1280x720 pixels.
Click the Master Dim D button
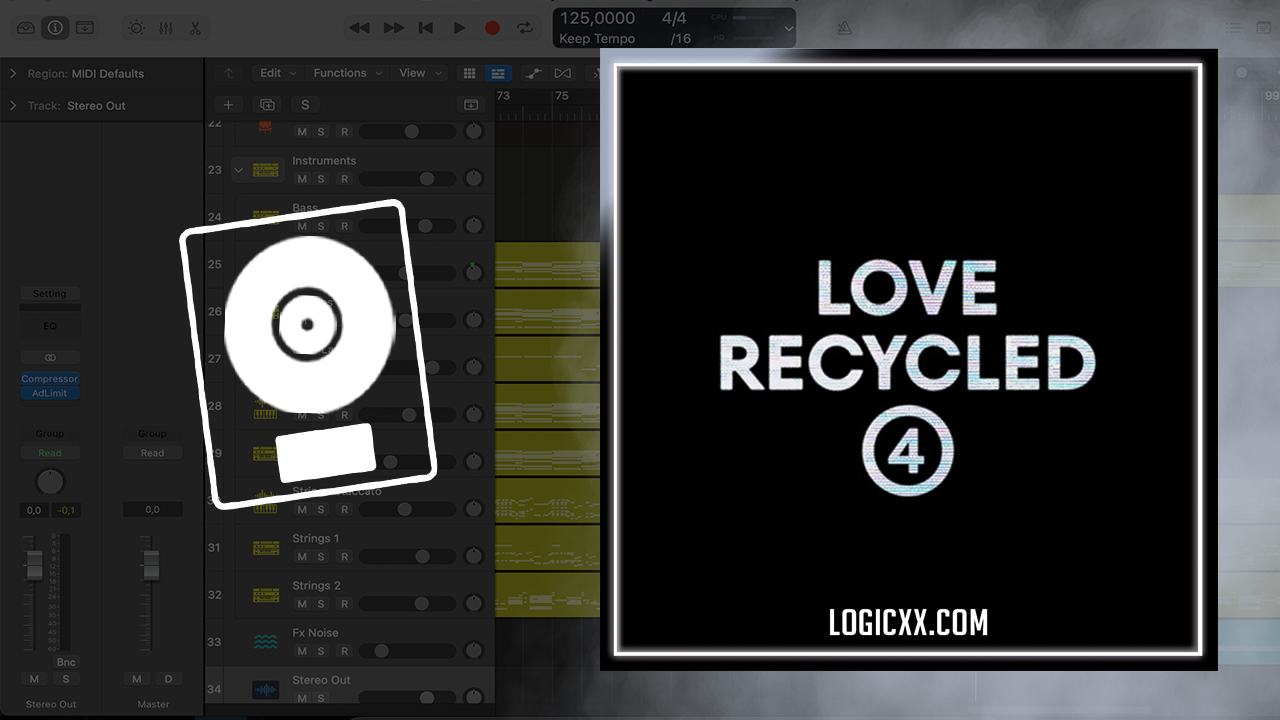[x=168, y=679]
